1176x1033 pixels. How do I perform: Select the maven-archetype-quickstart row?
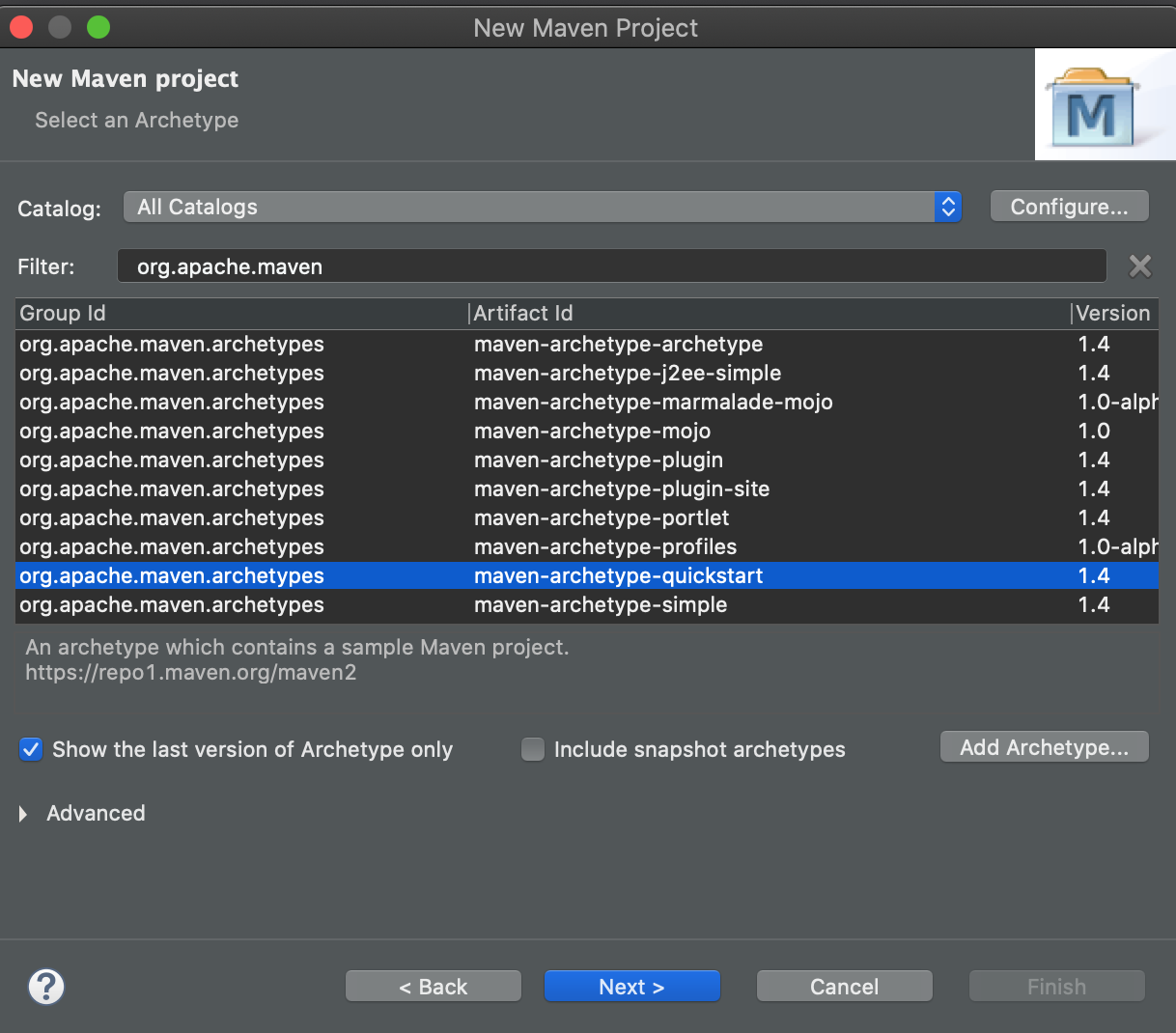[x=587, y=575]
